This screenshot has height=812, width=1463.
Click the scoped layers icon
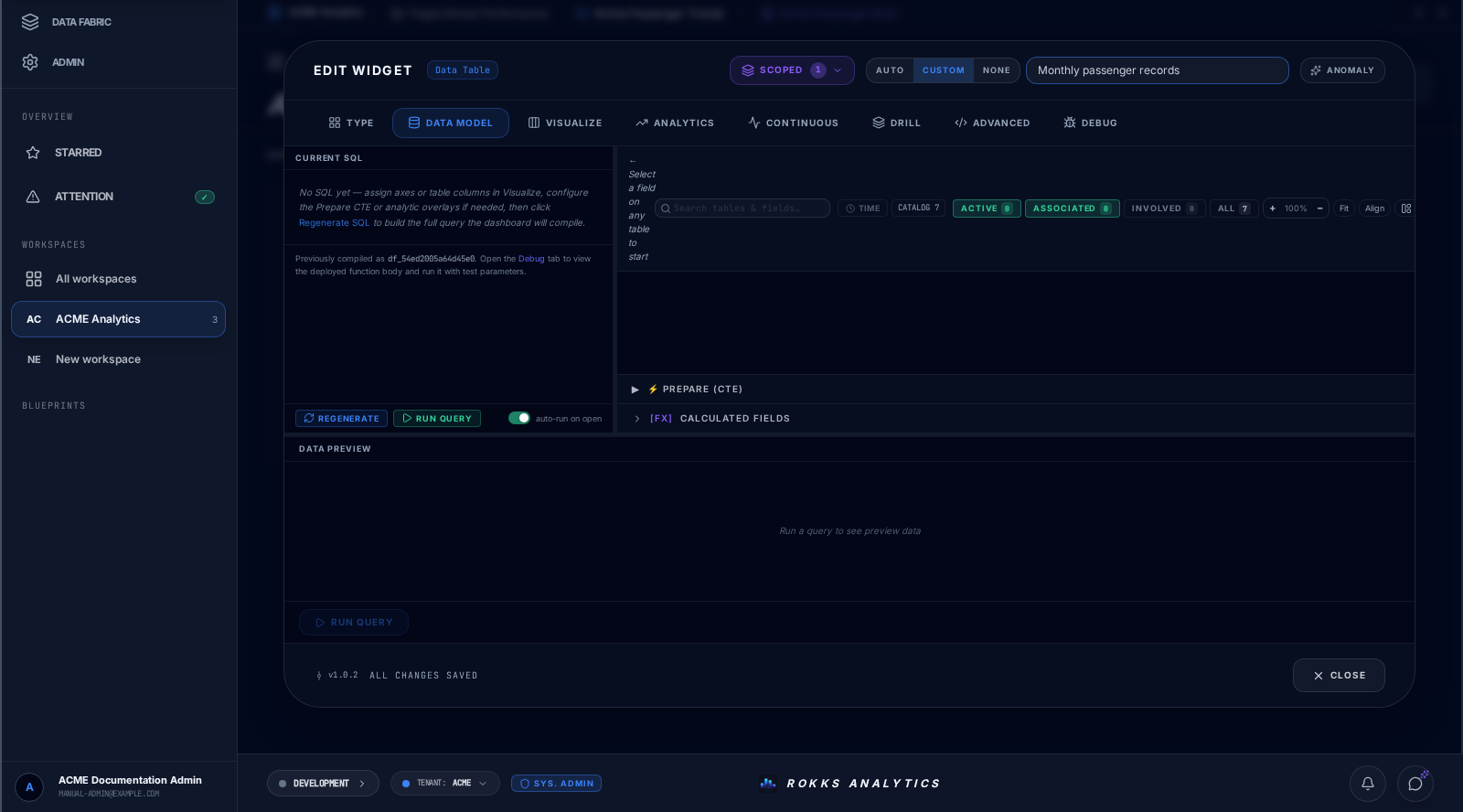[x=748, y=70]
